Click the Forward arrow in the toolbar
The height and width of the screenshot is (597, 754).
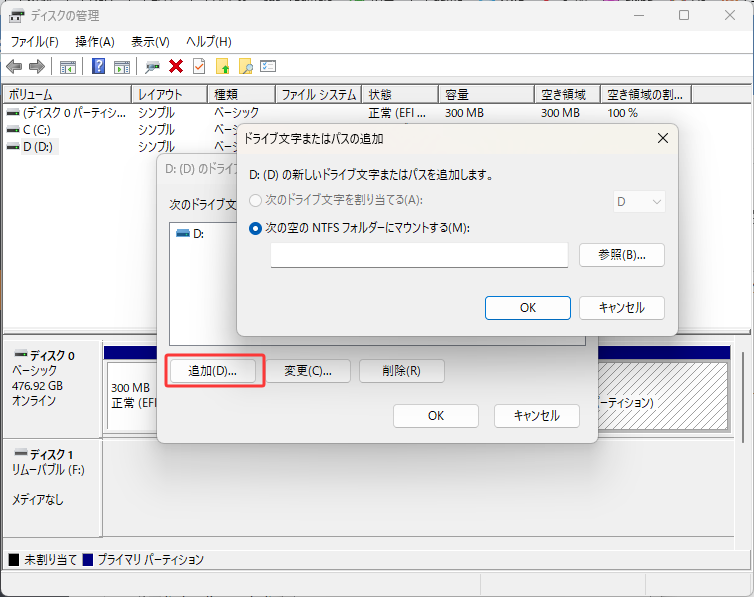(37, 66)
